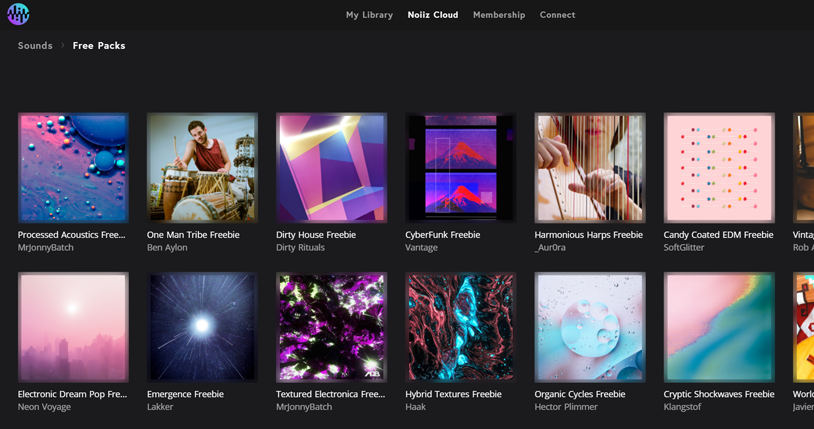Select the Connect menu item
Viewport: 814px width, 429px height.
(557, 15)
